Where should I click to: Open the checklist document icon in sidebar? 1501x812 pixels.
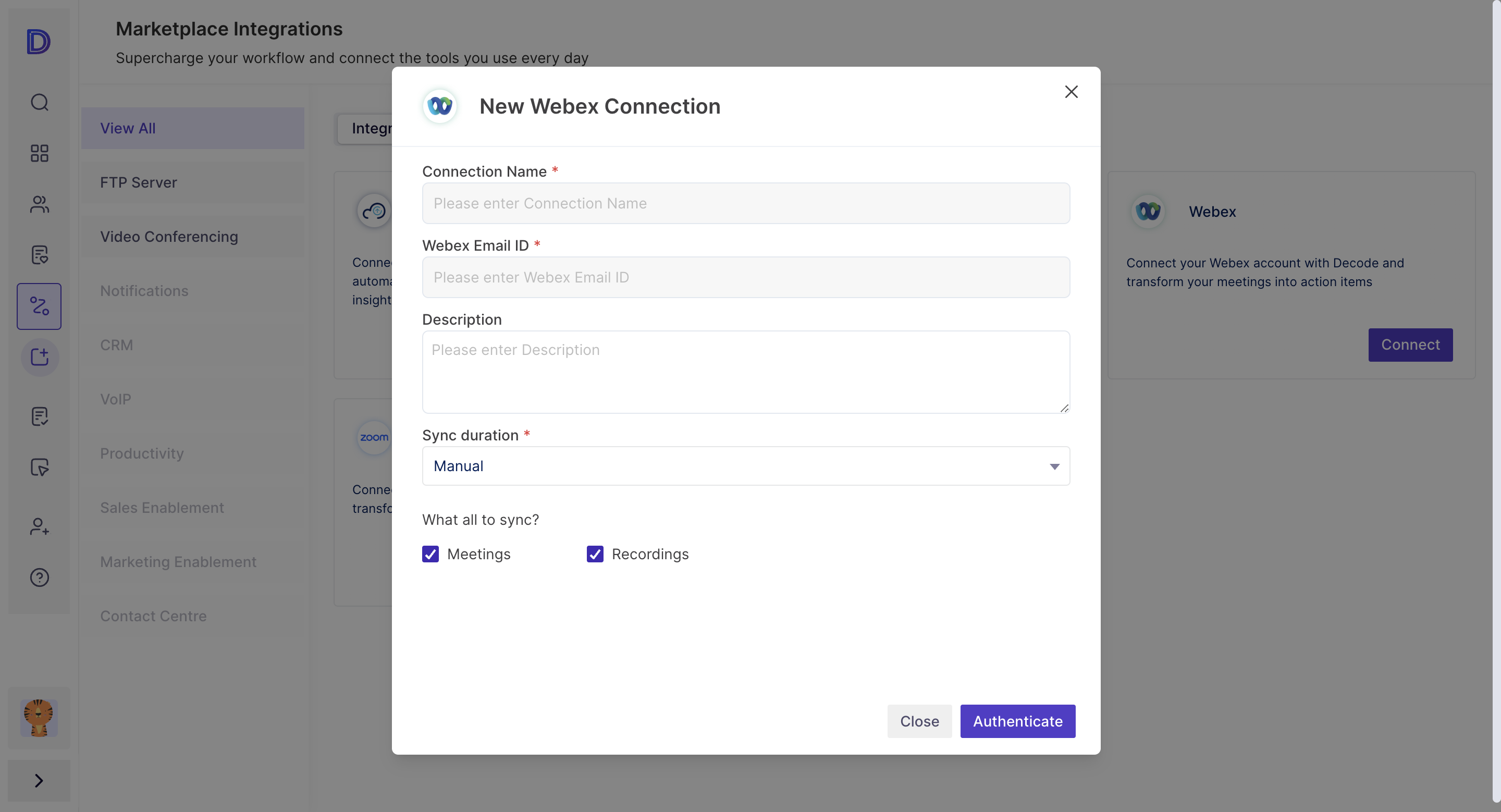[x=39, y=416]
